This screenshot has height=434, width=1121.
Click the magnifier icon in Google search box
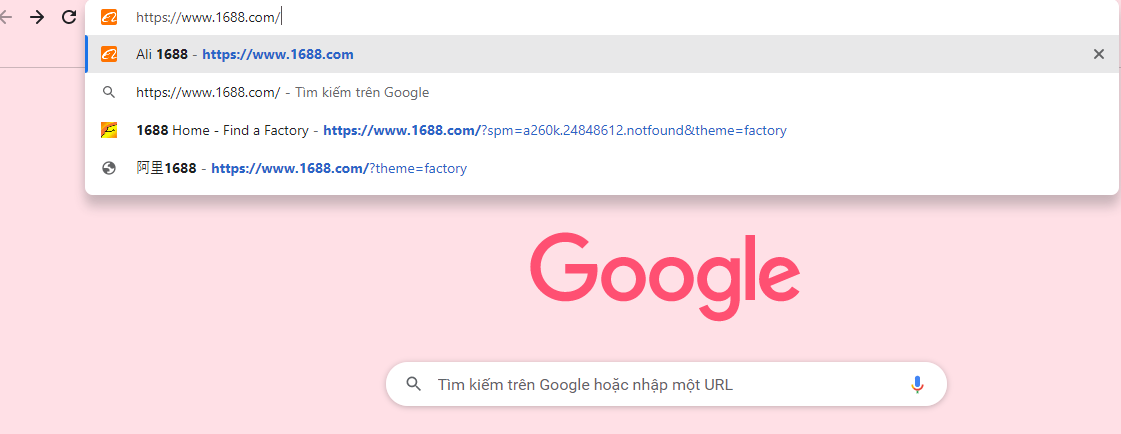point(413,385)
